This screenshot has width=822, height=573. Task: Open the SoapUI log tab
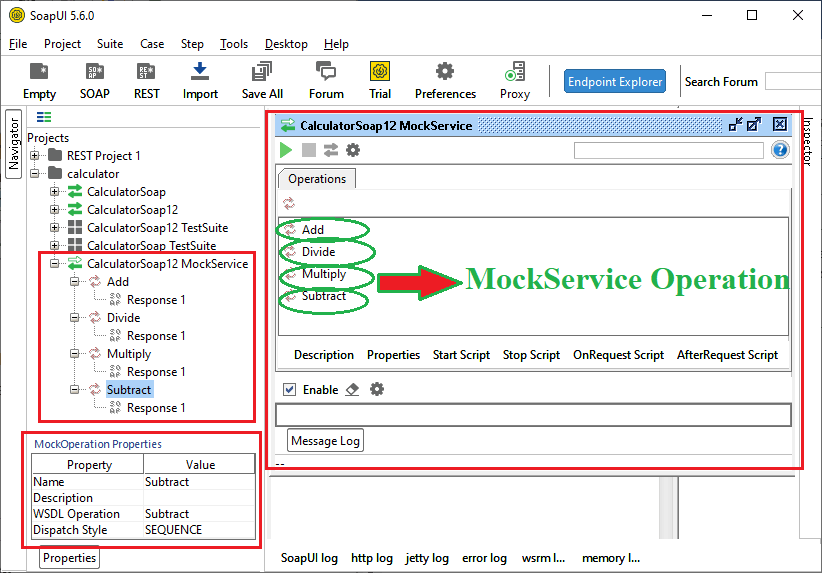coord(309,558)
